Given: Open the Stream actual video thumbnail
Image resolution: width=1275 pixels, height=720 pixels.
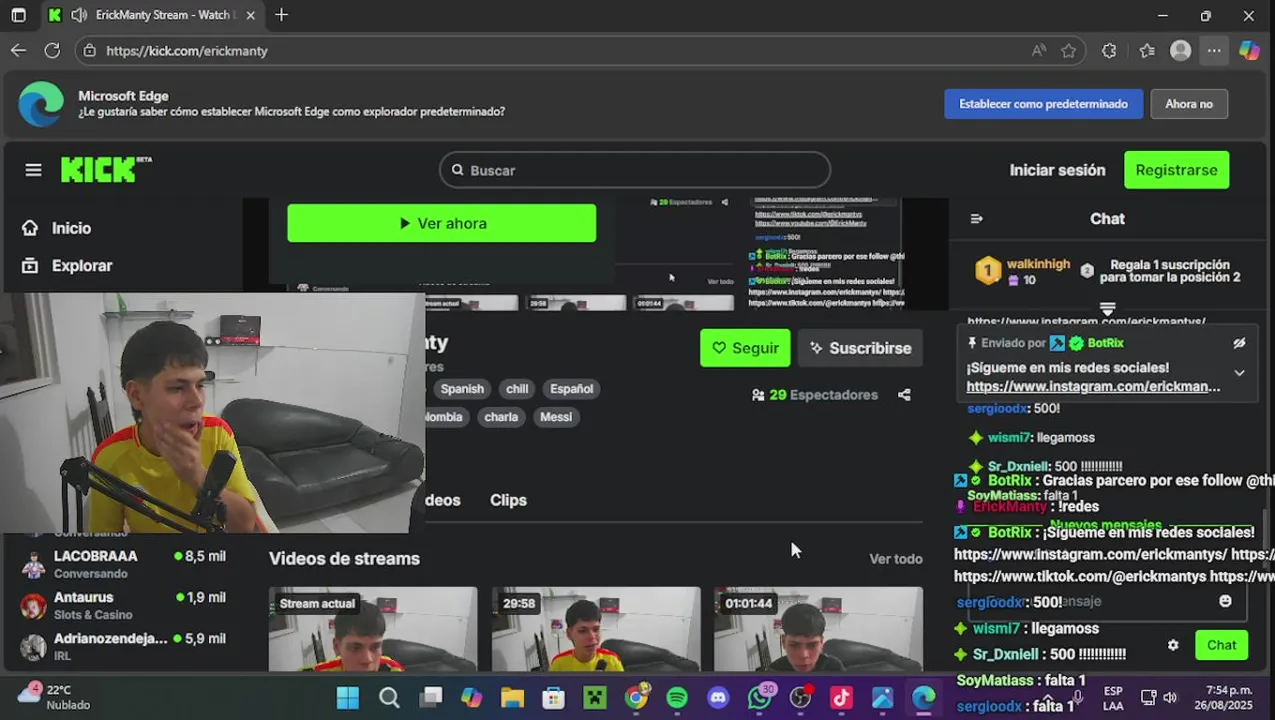Looking at the screenshot, I should coord(373,629).
